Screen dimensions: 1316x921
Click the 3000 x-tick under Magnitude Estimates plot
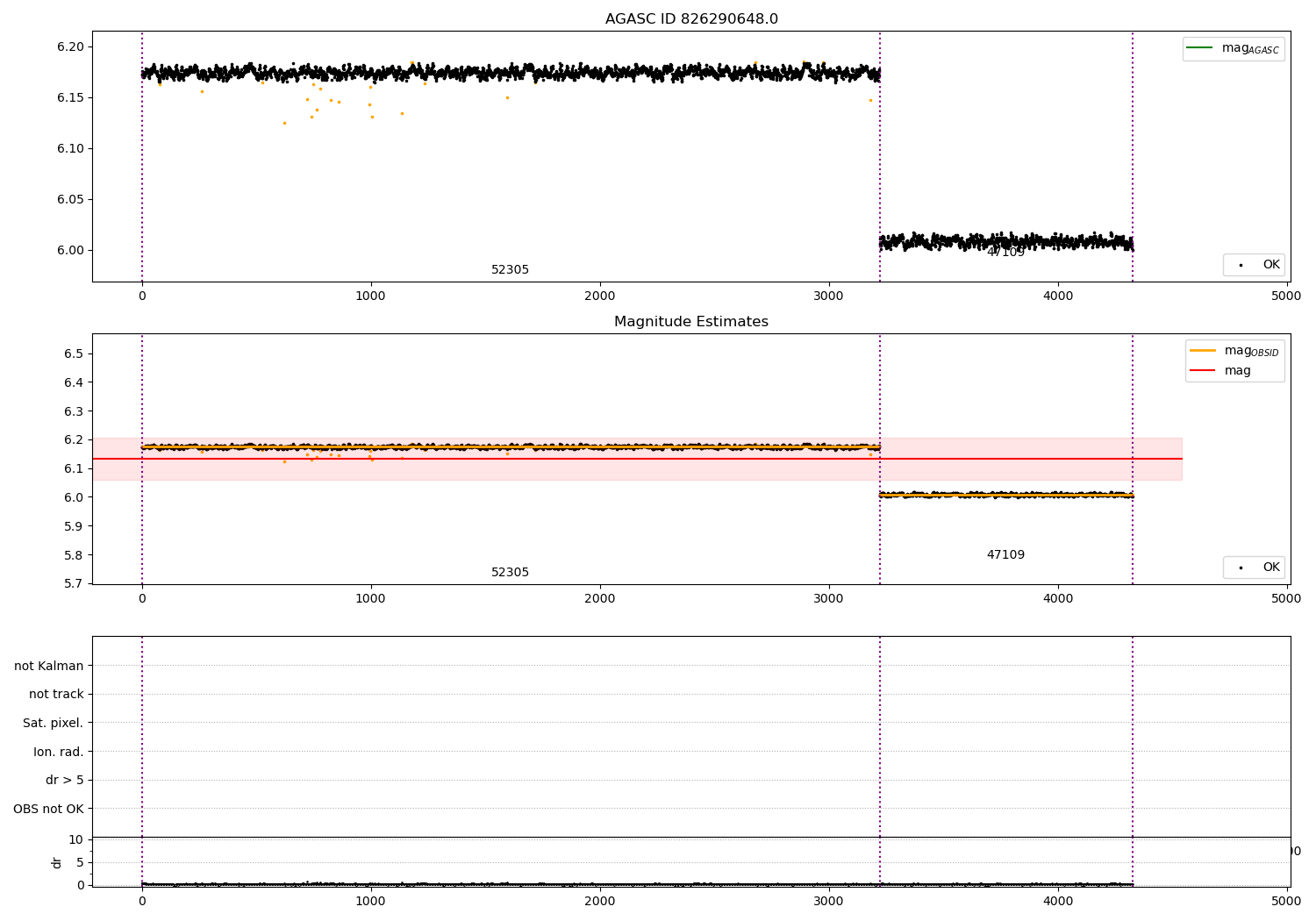coord(829,598)
